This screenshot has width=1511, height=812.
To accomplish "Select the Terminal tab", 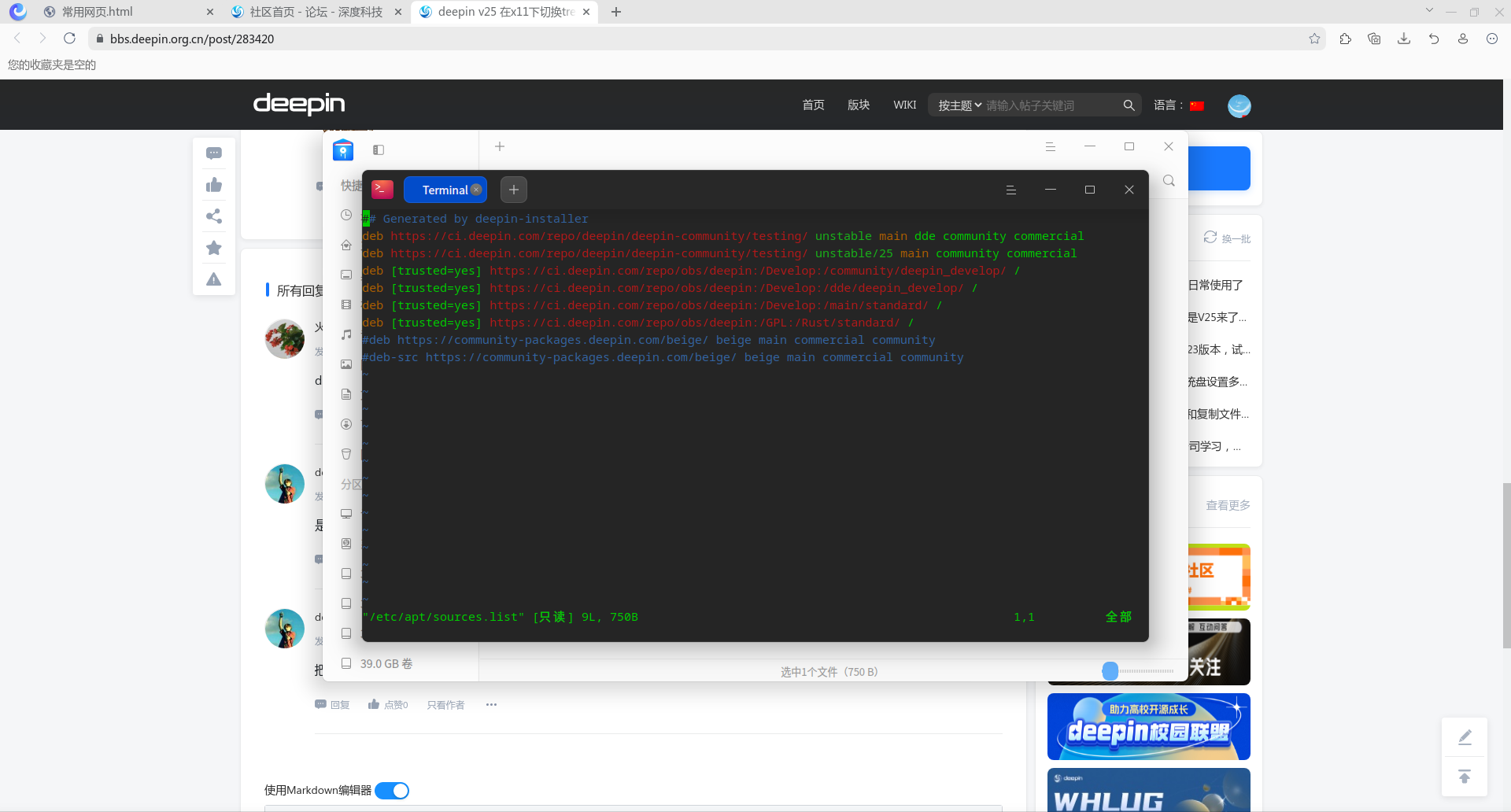I will click(x=445, y=190).
